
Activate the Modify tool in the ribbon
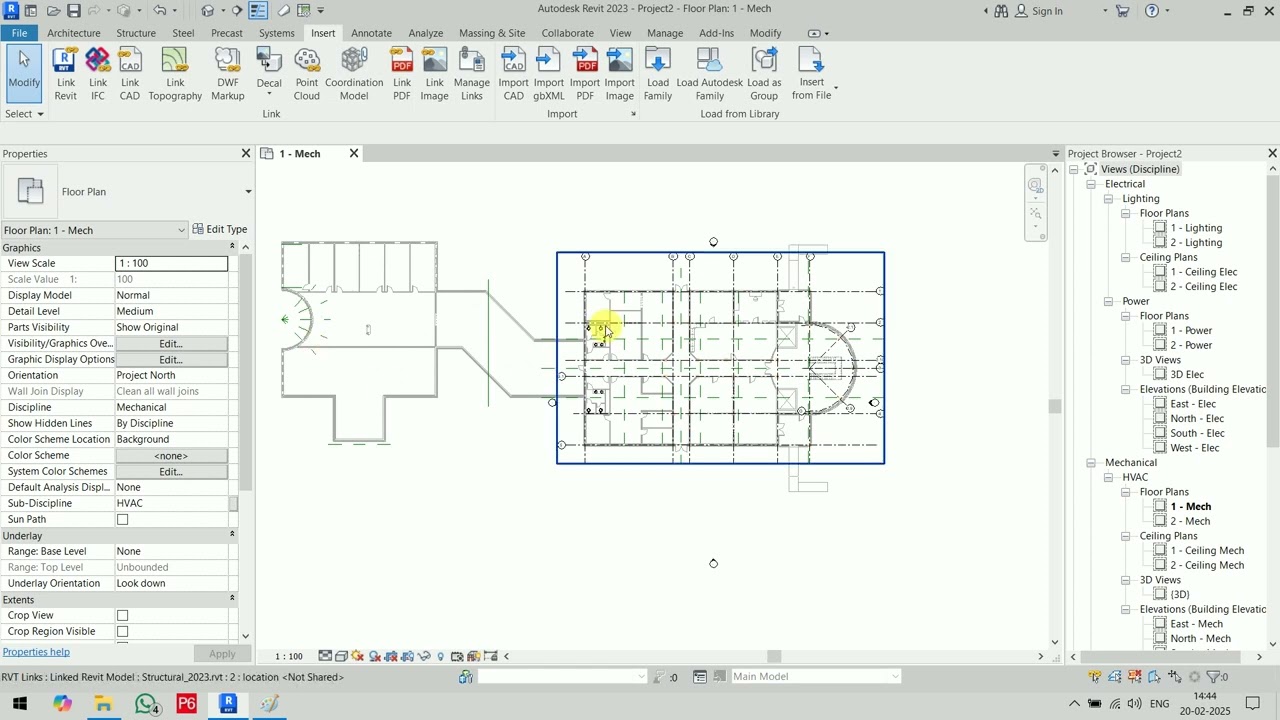point(24,72)
